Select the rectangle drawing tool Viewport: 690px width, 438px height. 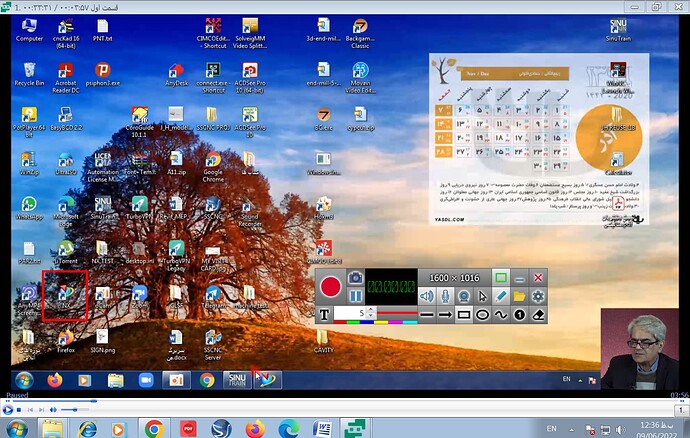pos(464,315)
